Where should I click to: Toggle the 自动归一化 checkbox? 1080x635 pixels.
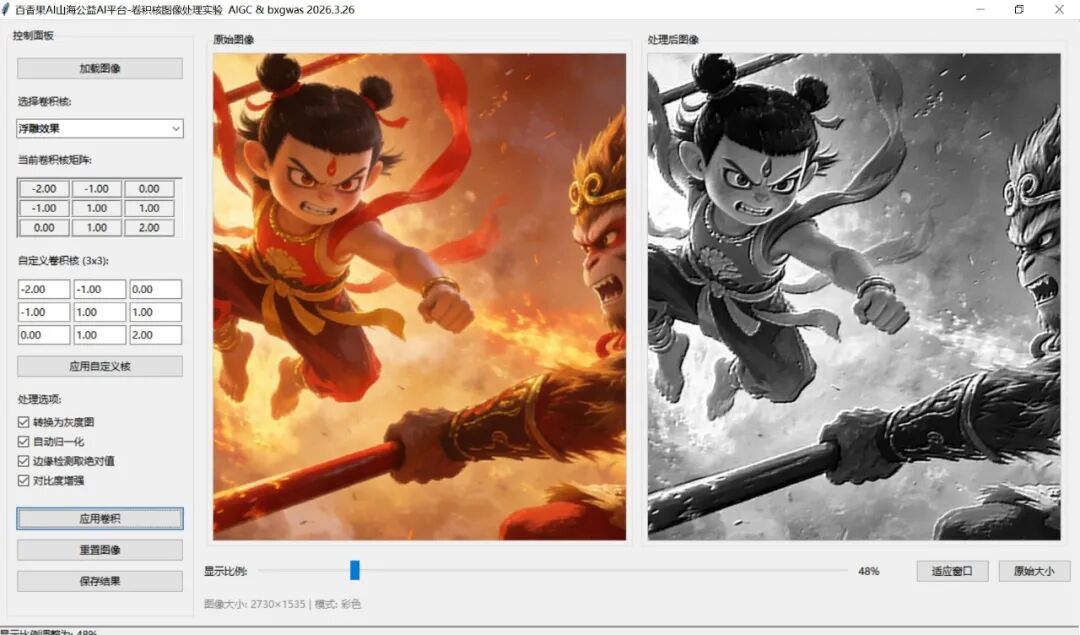click(x=23, y=441)
